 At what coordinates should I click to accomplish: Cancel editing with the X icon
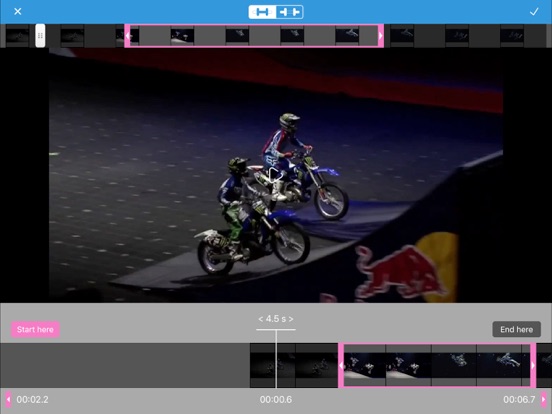point(18,12)
